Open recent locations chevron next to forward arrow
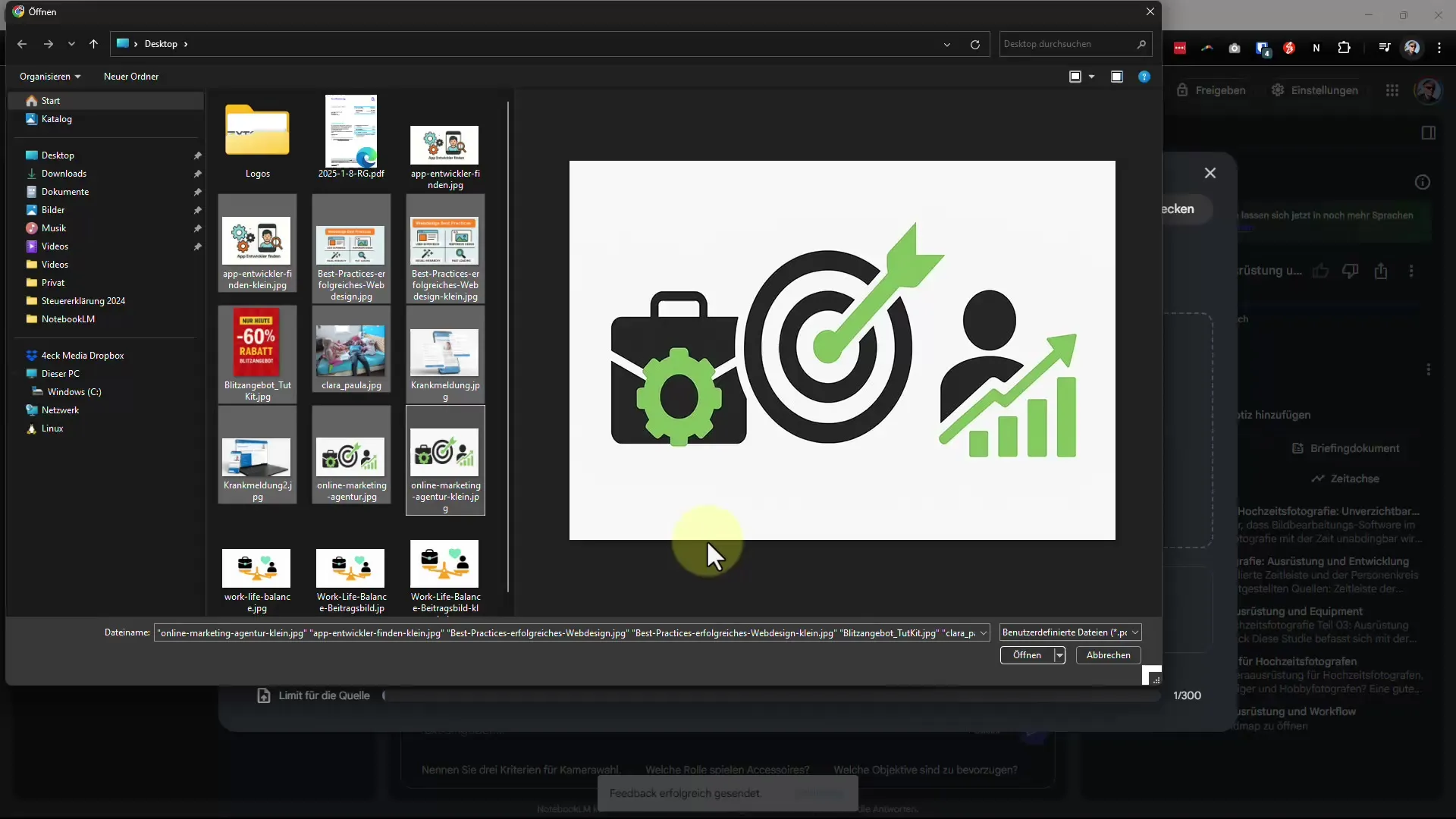Screen dimensions: 1456x819 pyautogui.click(x=71, y=44)
